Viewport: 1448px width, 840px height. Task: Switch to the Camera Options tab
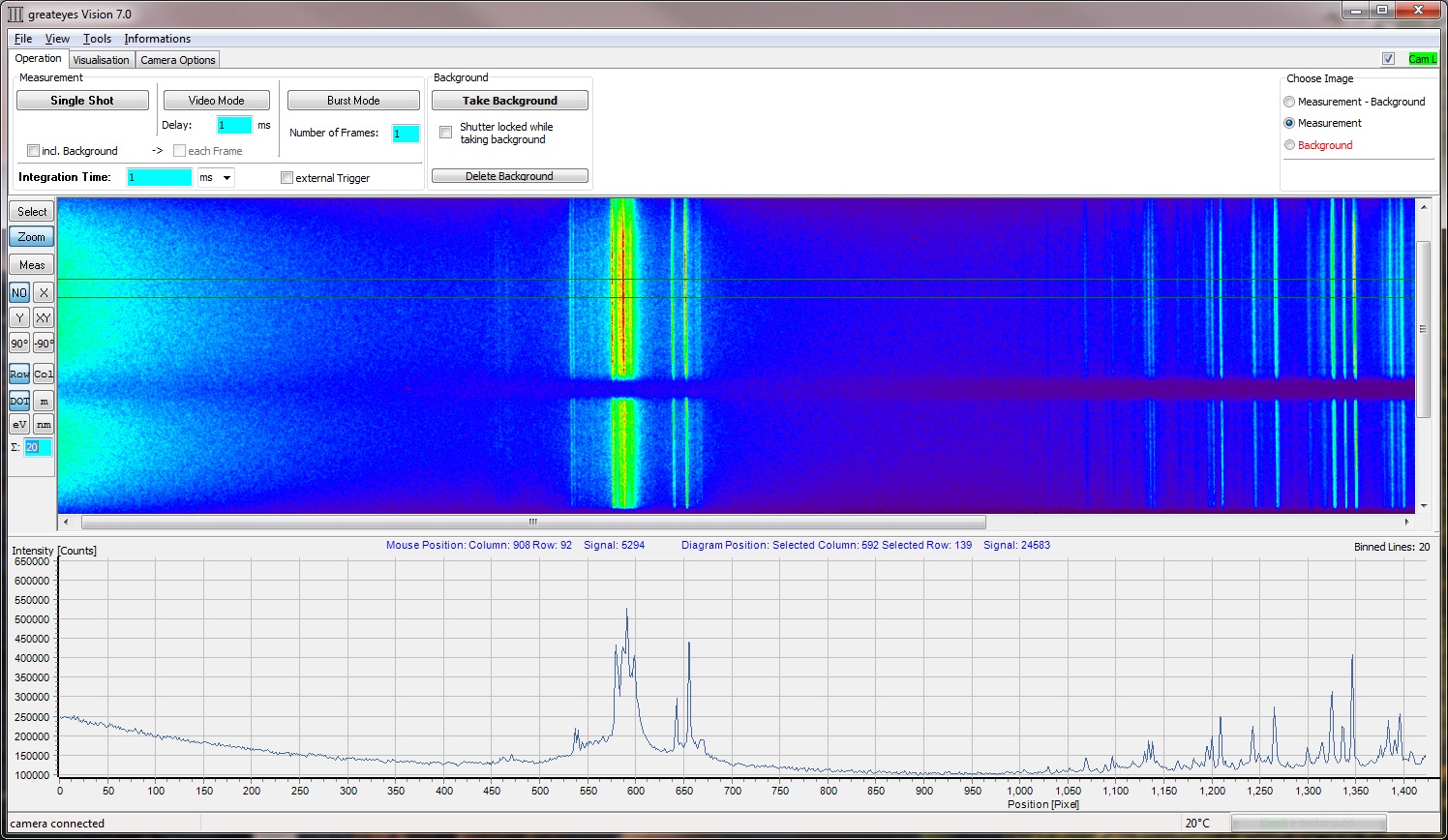point(178,60)
